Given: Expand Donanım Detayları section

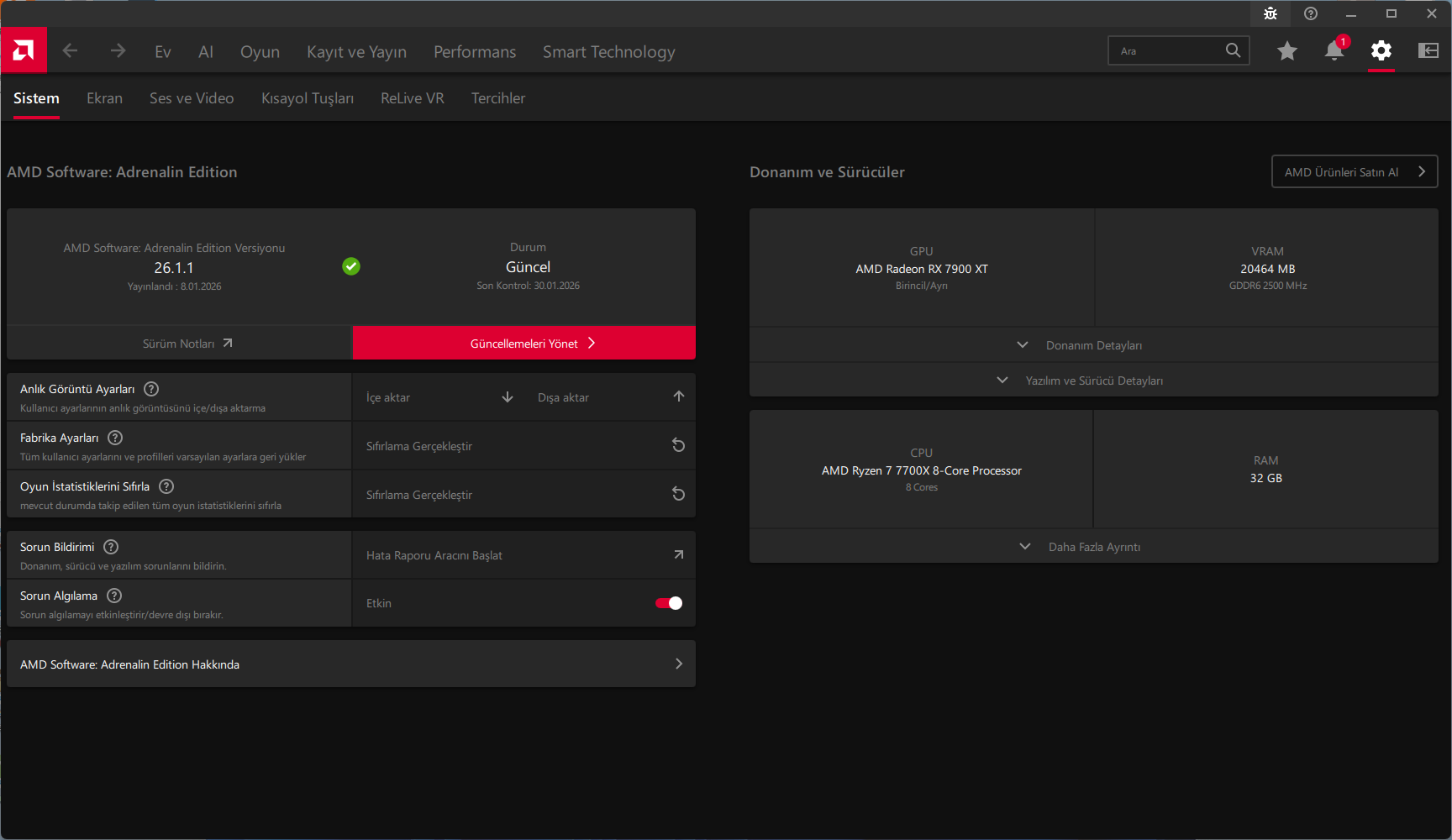Looking at the screenshot, I should click(1093, 345).
